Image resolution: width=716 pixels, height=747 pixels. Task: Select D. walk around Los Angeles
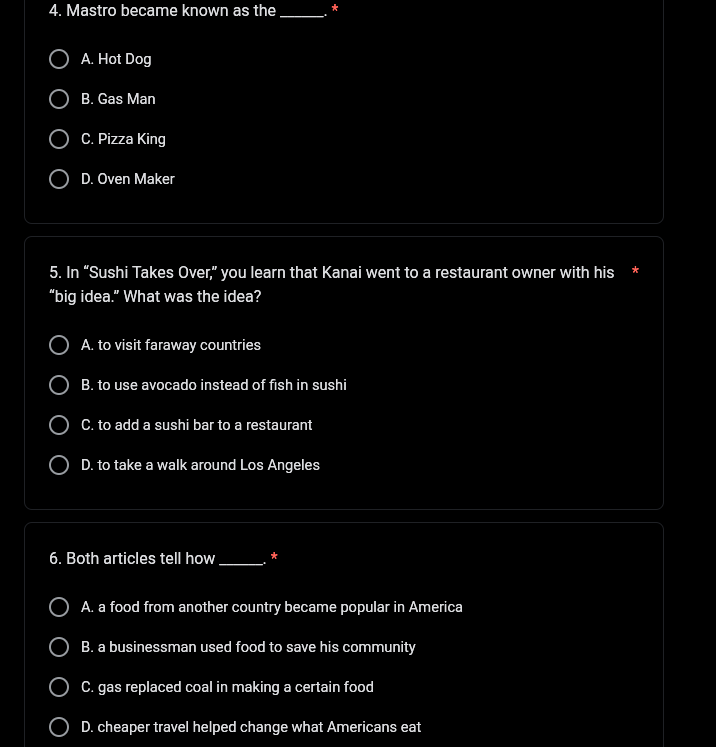click(59, 465)
